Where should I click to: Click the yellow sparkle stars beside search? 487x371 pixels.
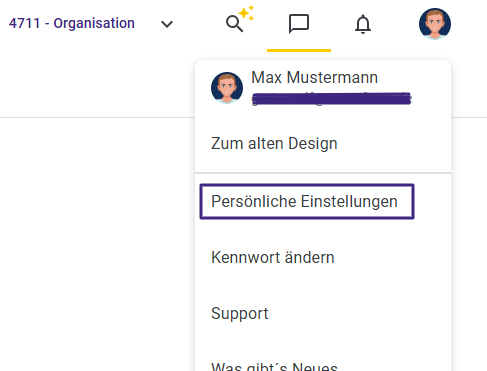[x=247, y=13]
